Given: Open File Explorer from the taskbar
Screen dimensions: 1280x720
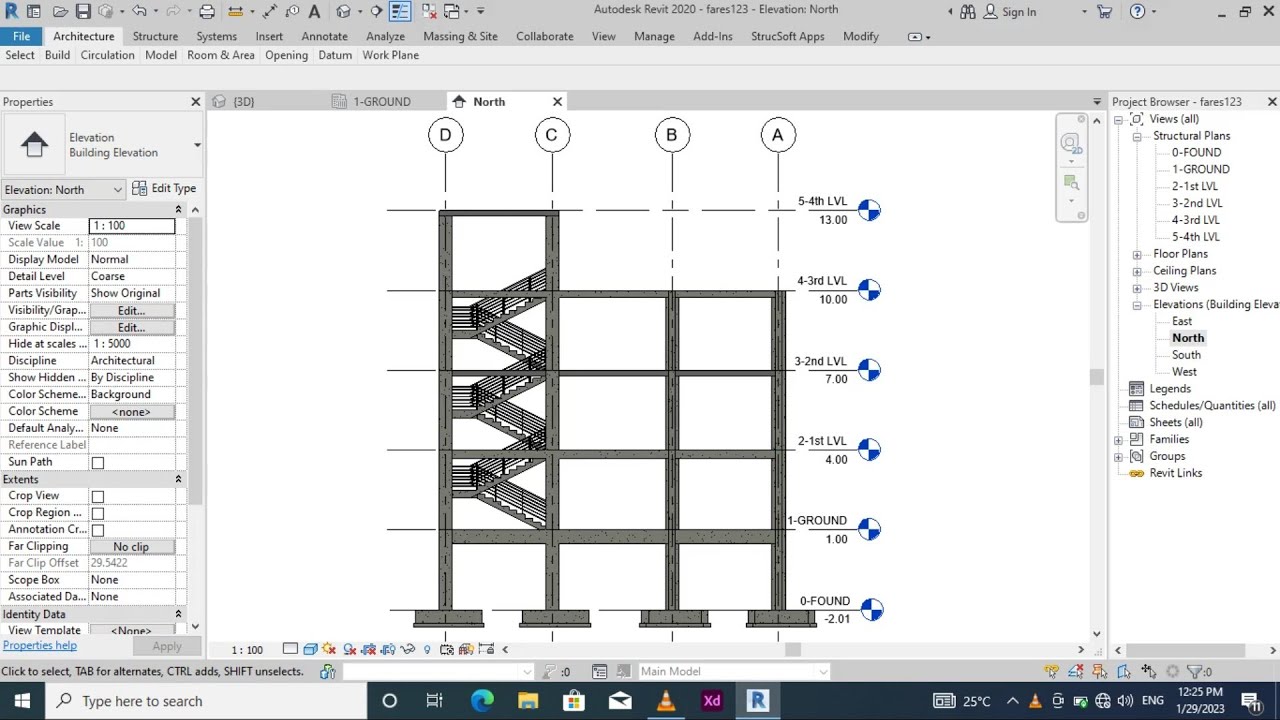Looking at the screenshot, I should pyautogui.click(x=528, y=700).
